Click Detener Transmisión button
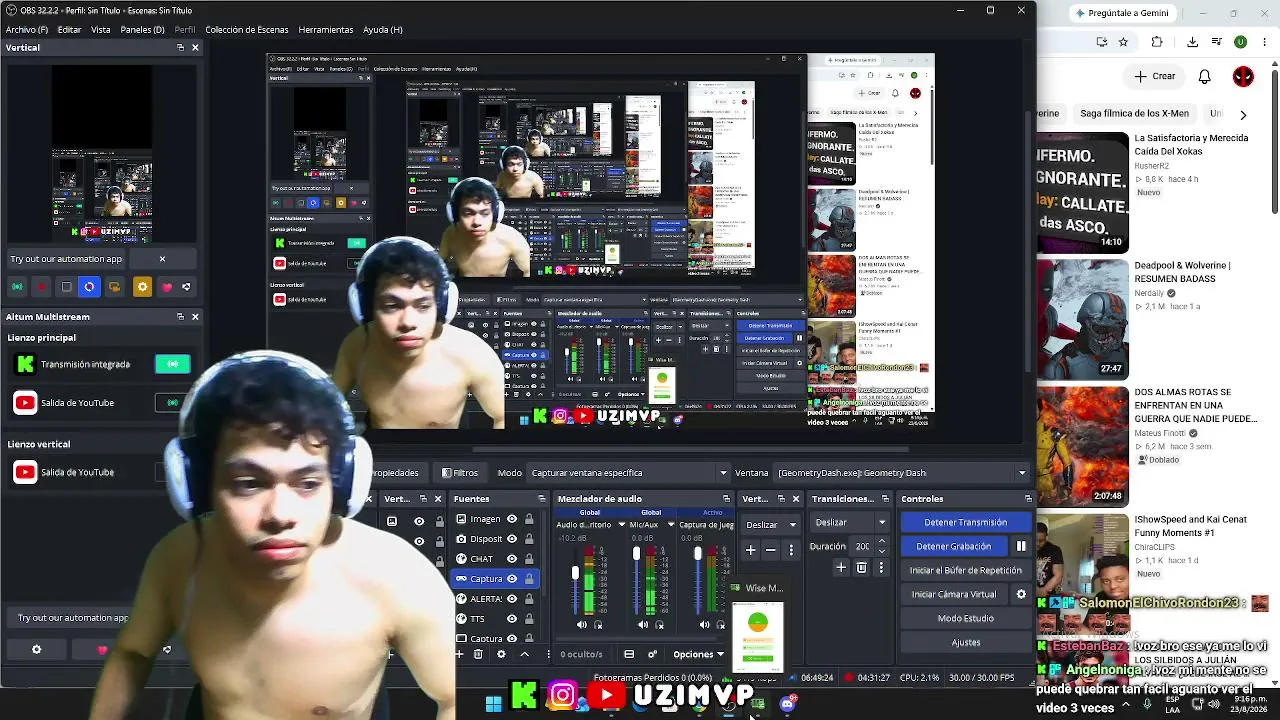This screenshot has height=720, width=1280. pyautogui.click(x=965, y=522)
